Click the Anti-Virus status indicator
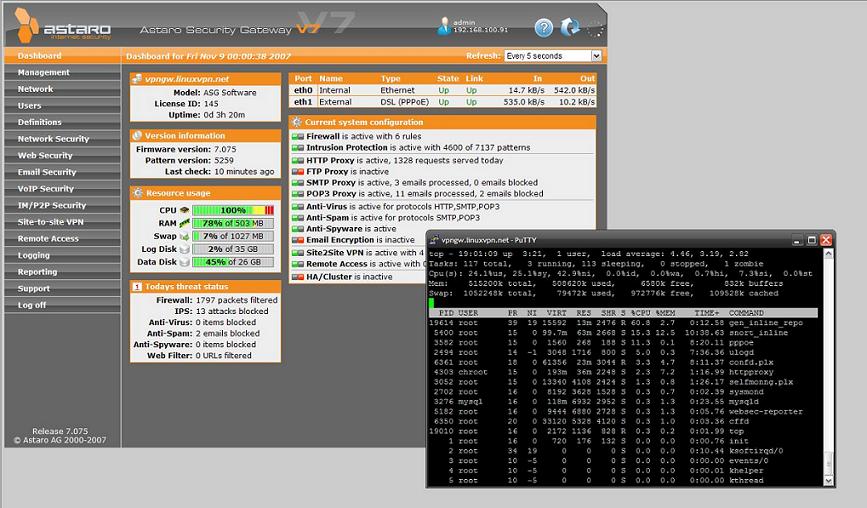This screenshot has width=867, height=508. (297, 207)
